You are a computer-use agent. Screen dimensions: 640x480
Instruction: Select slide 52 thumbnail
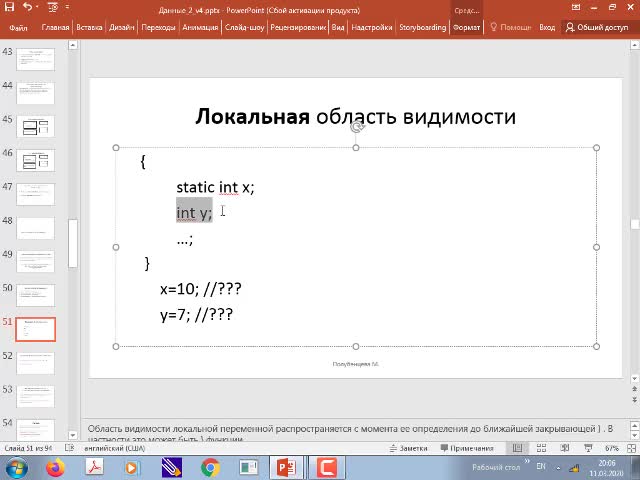[x=36, y=363]
